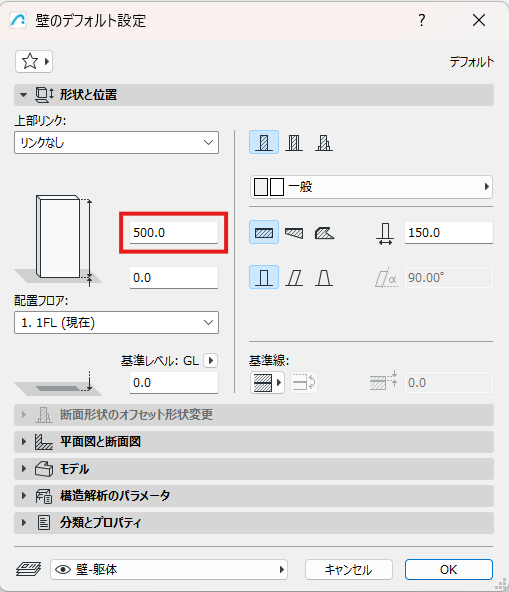Click the OK button
The image size is (509, 592).
pos(449,569)
